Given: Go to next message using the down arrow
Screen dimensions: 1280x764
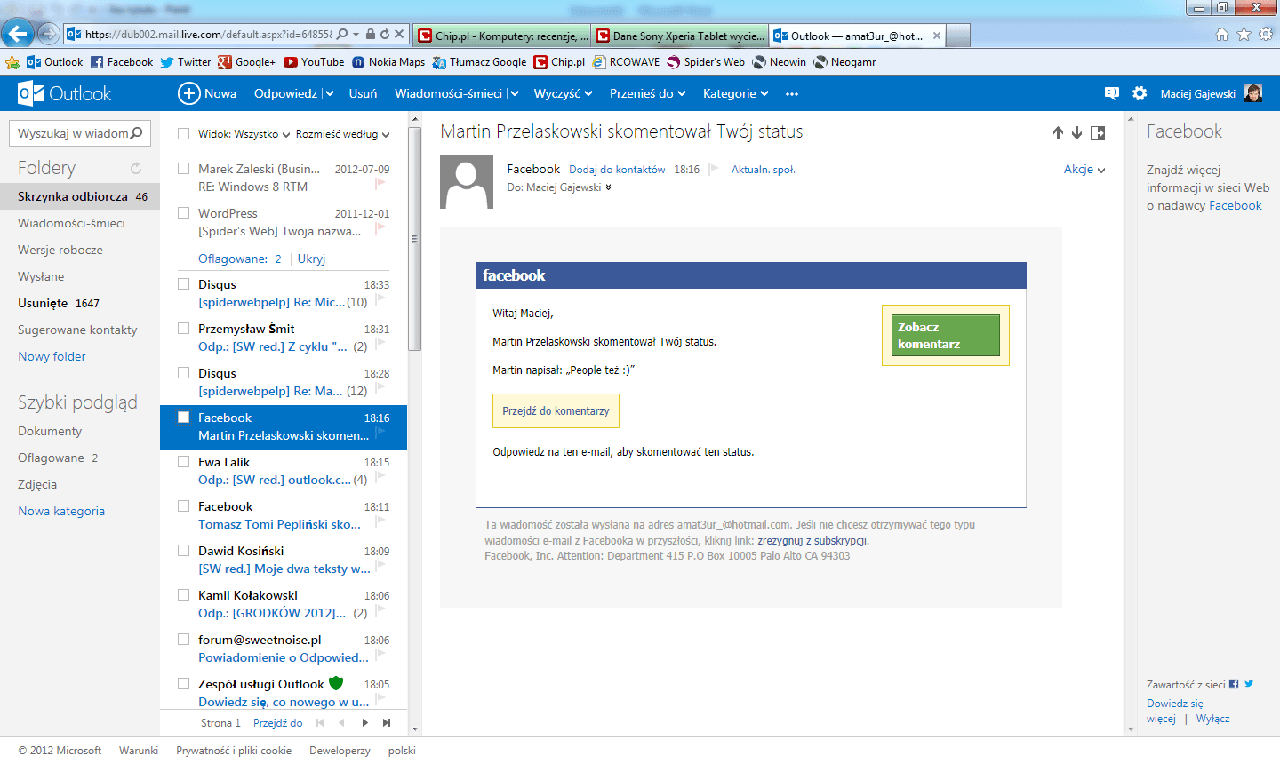Looking at the screenshot, I should coord(1078,131).
